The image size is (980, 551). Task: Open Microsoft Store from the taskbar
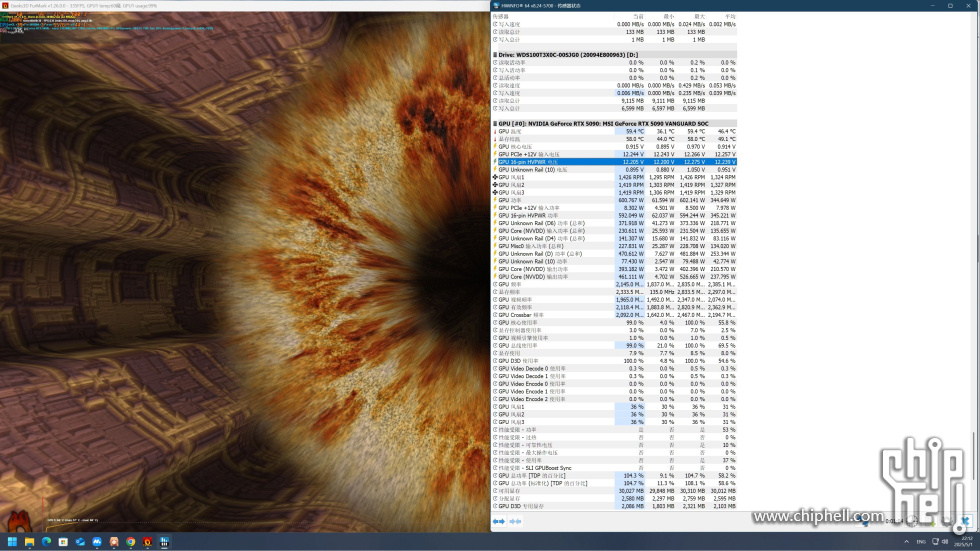[x=63, y=542]
